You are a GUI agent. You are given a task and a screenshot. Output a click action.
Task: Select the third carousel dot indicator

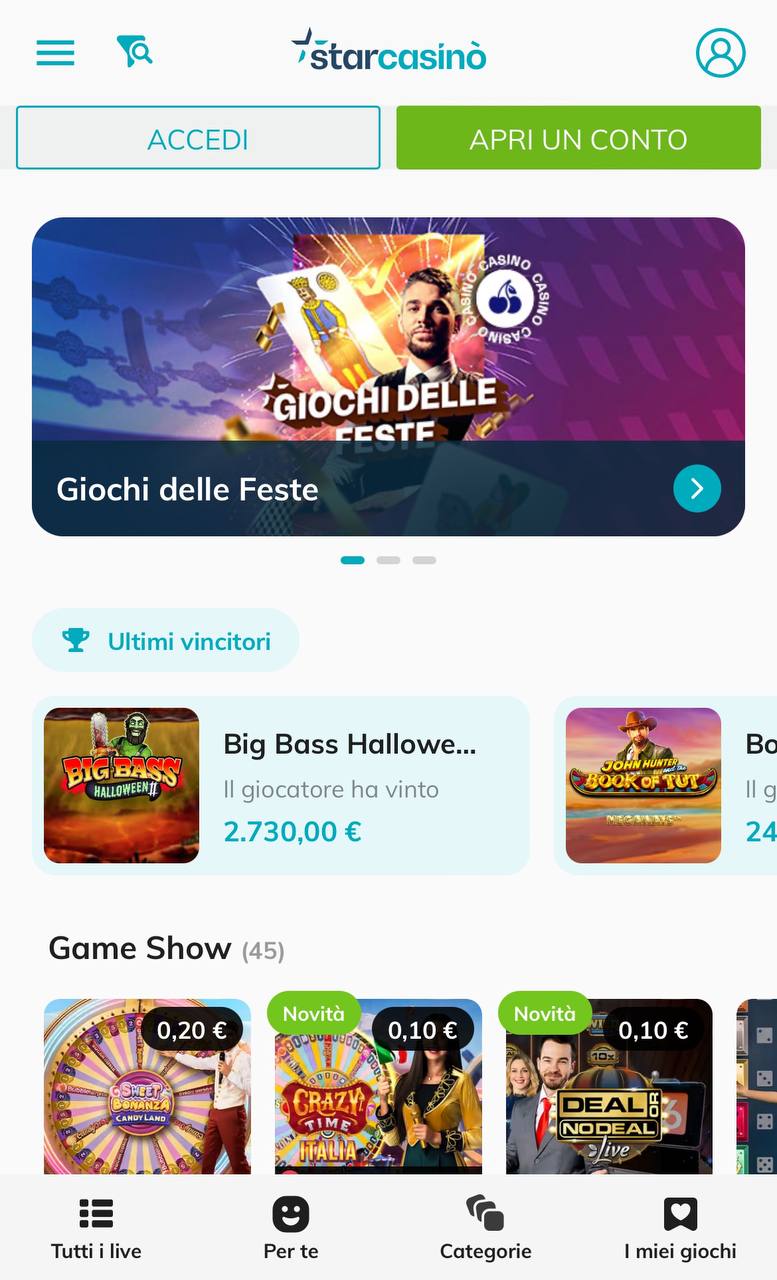point(424,560)
